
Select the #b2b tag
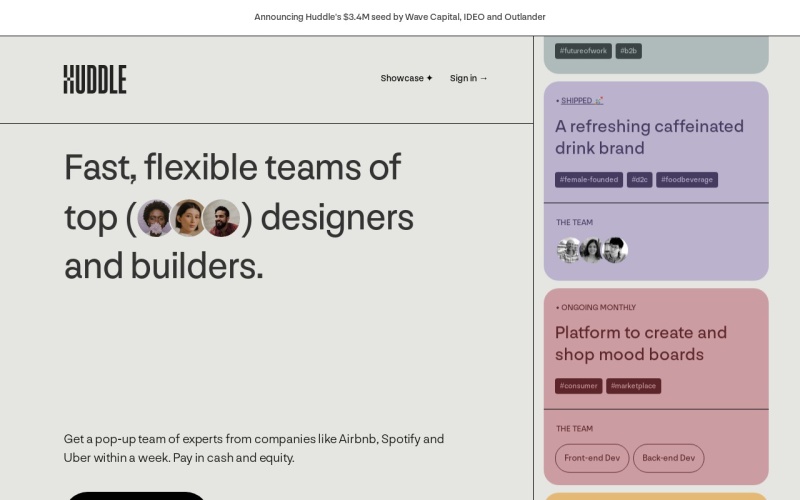click(x=628, y=51)
